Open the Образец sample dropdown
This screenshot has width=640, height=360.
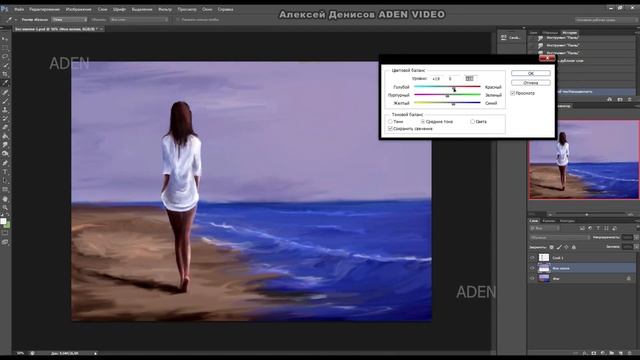coord(139,19)
